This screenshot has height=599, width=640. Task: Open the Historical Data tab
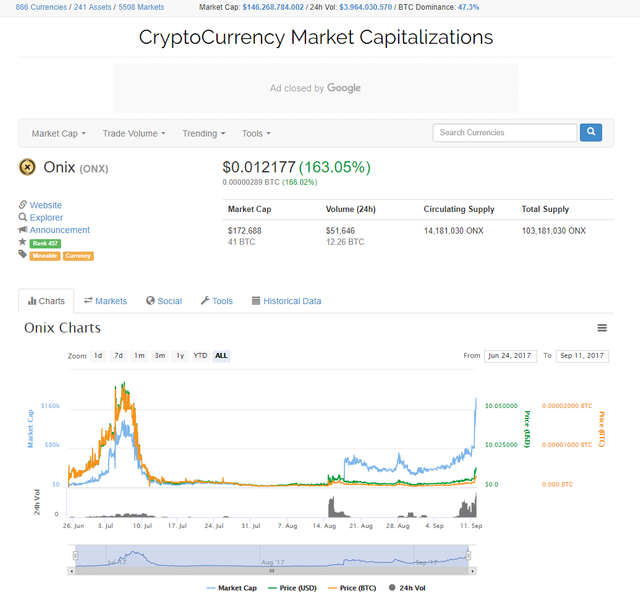(x=287, y=301)
